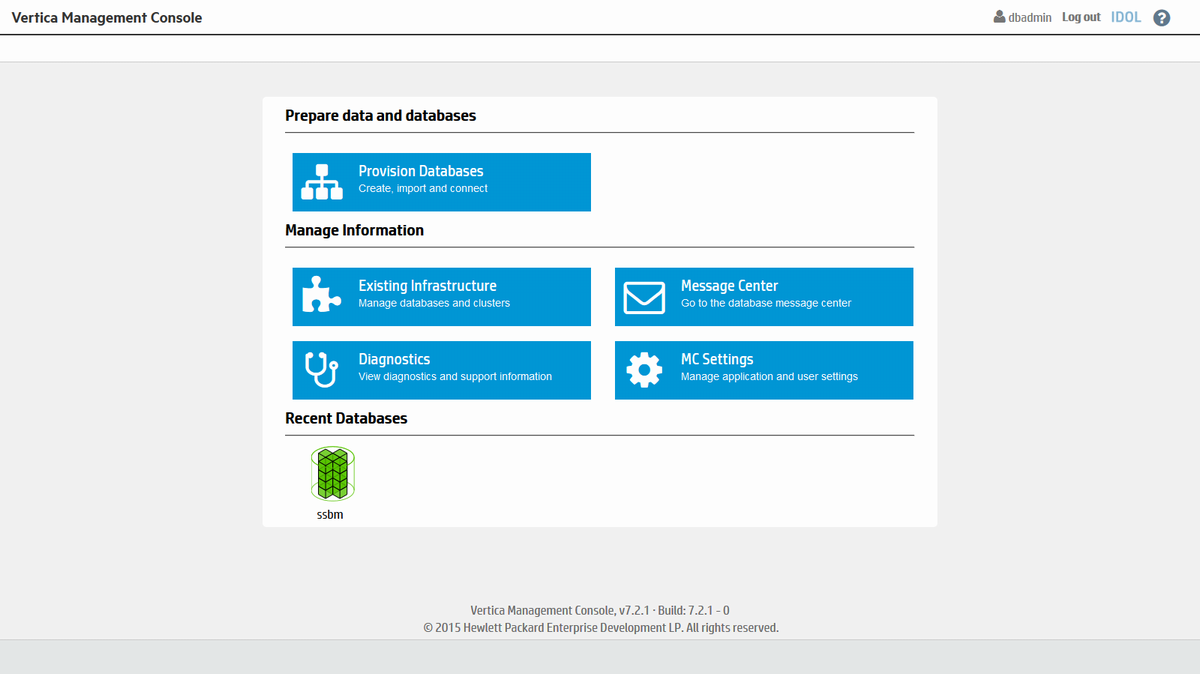Open the MC Settings tile title
The height and width of the screenshot is (674, 1200).
click(x=717, y=359)
